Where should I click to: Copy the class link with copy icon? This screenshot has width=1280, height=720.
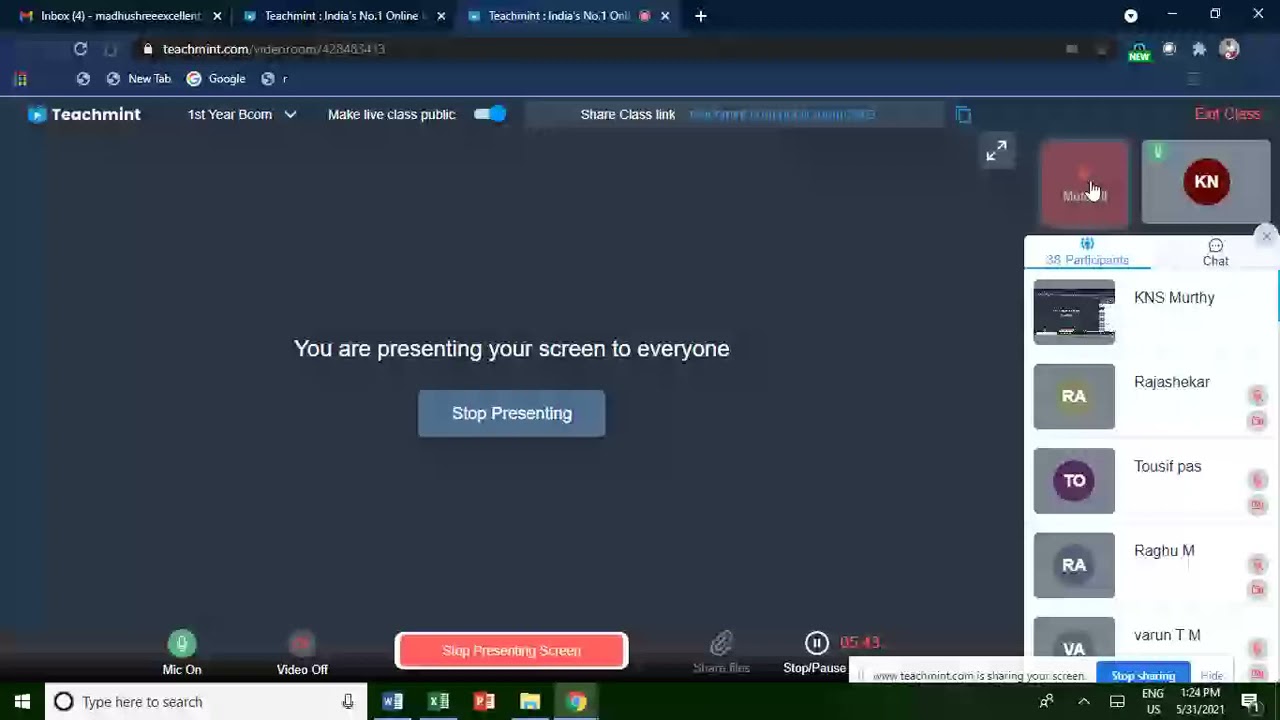tap(963, 115)
